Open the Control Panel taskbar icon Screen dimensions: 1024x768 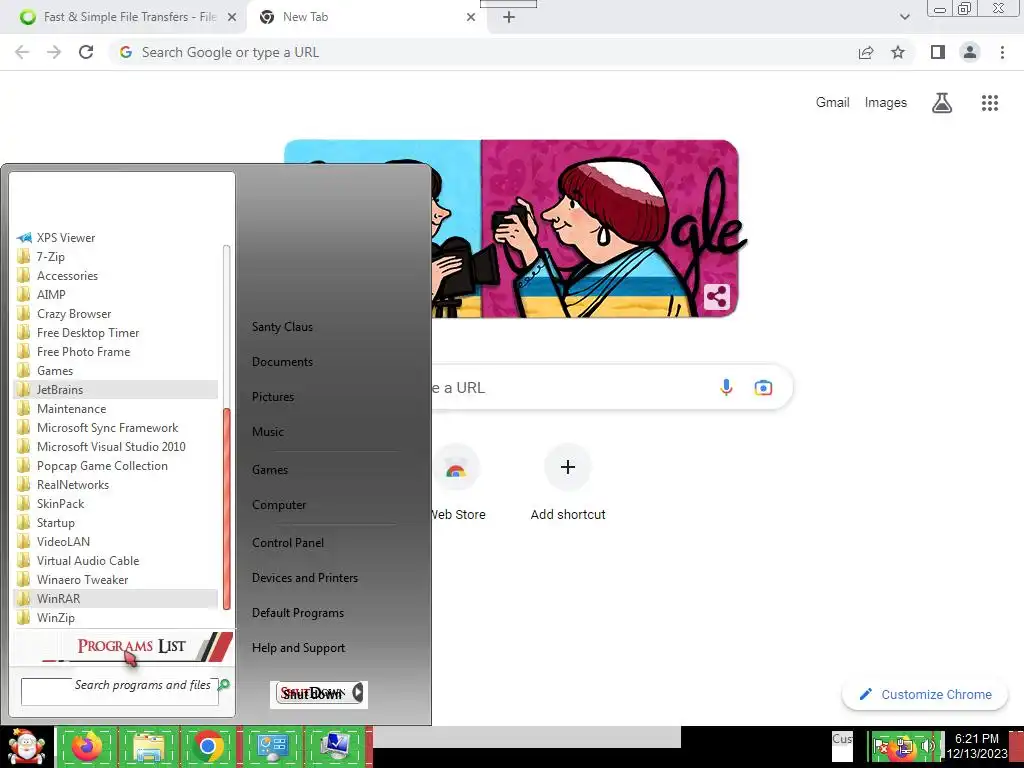pyautogui.click(x=272, y=746)
